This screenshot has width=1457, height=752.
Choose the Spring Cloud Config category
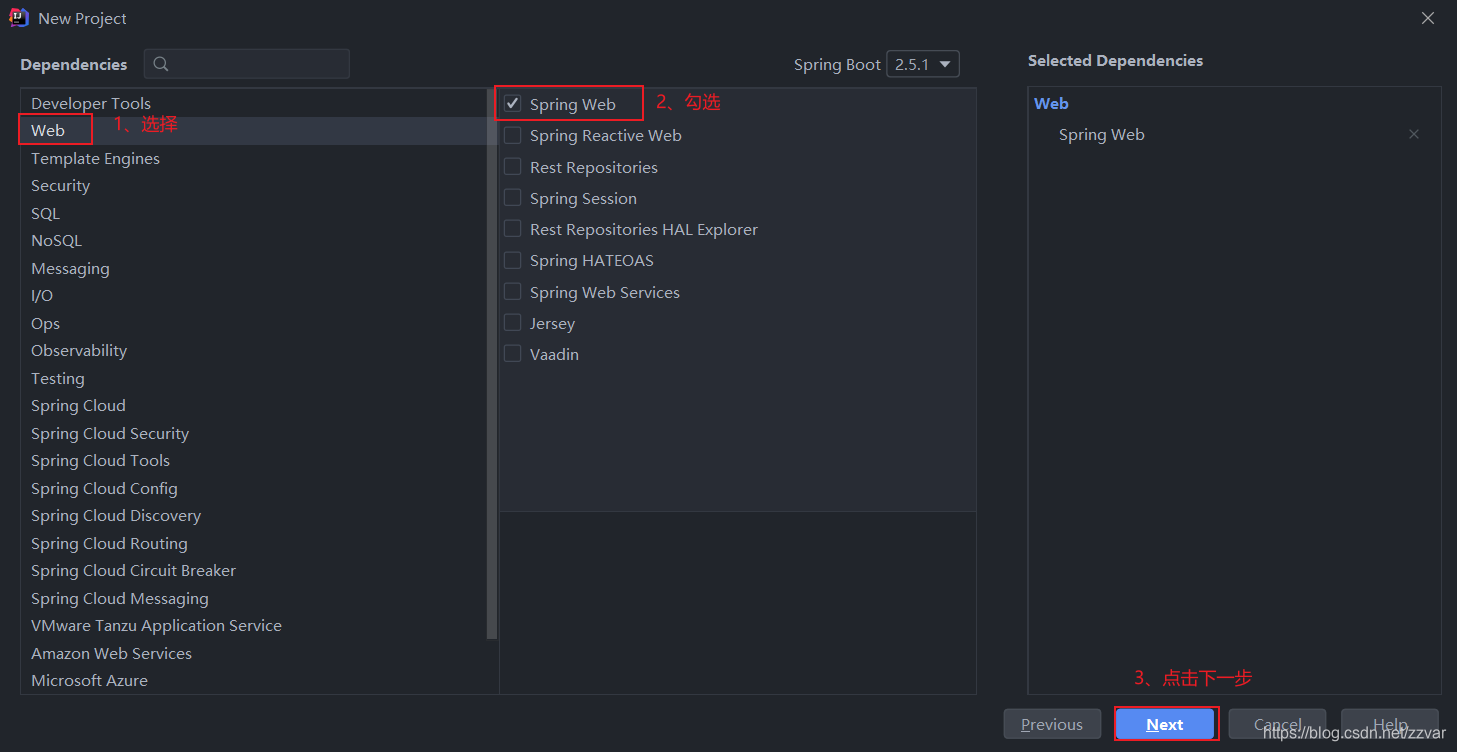(253, 488)
